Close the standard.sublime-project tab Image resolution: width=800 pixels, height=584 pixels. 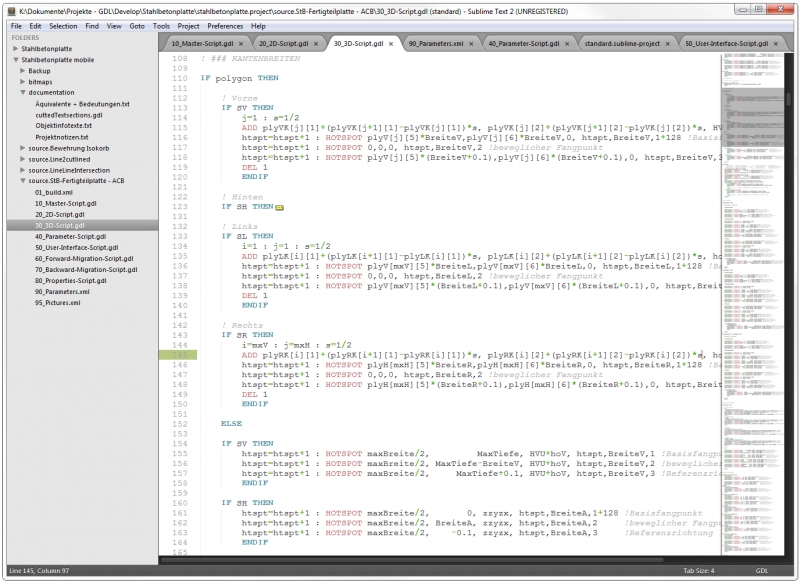click(668, 45)
